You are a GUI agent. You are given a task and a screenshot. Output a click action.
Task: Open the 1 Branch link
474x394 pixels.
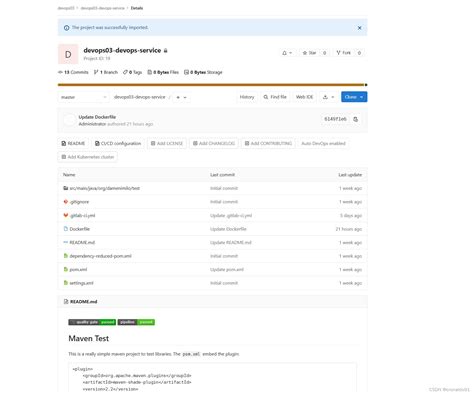click(106, 72)
